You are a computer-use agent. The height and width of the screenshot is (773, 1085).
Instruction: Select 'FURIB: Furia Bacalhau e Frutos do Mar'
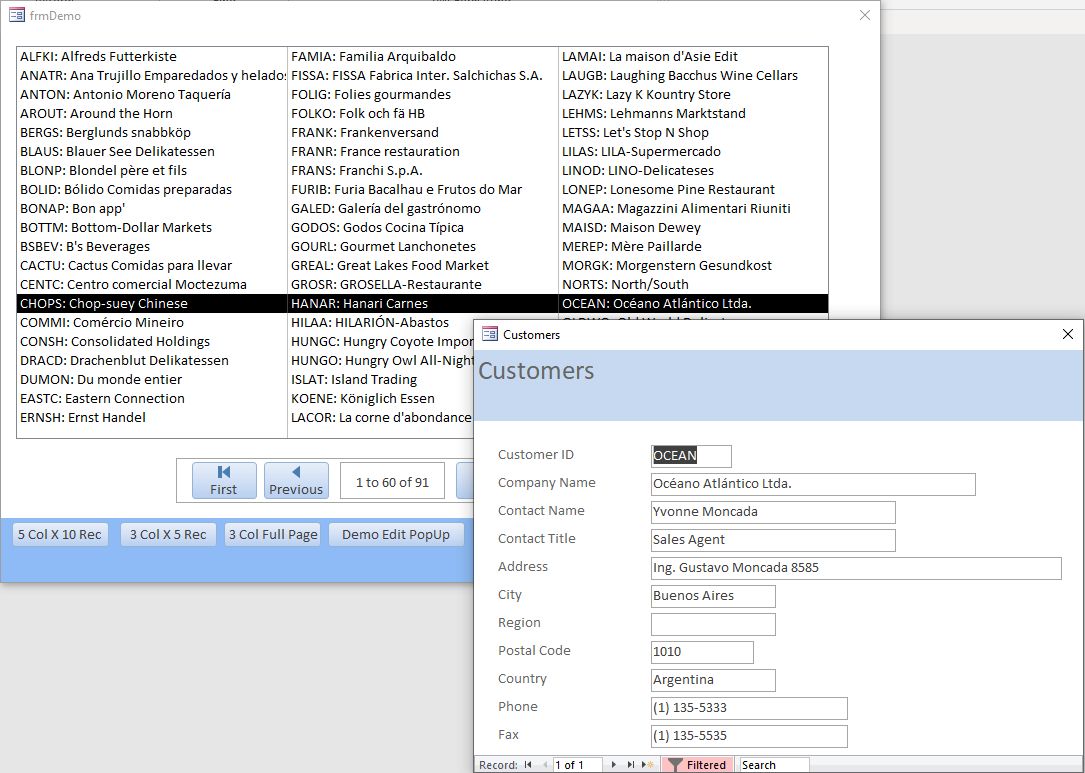(423, 190)
